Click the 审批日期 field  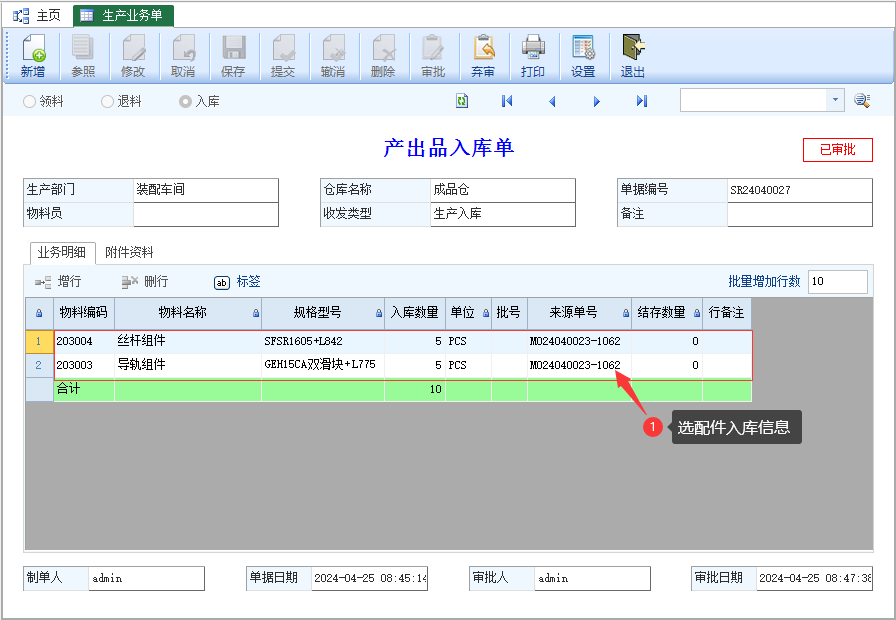pyautogui.click(x=814, y=578)
